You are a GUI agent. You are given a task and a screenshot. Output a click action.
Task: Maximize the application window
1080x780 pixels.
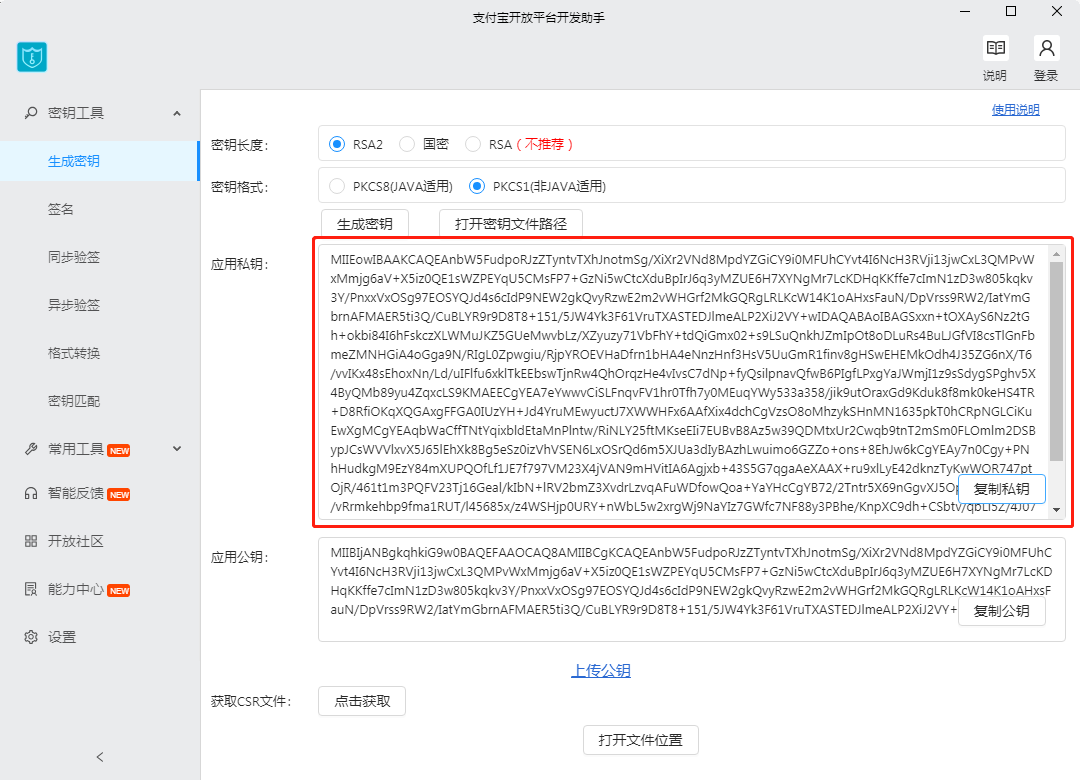click(1011, 11)
